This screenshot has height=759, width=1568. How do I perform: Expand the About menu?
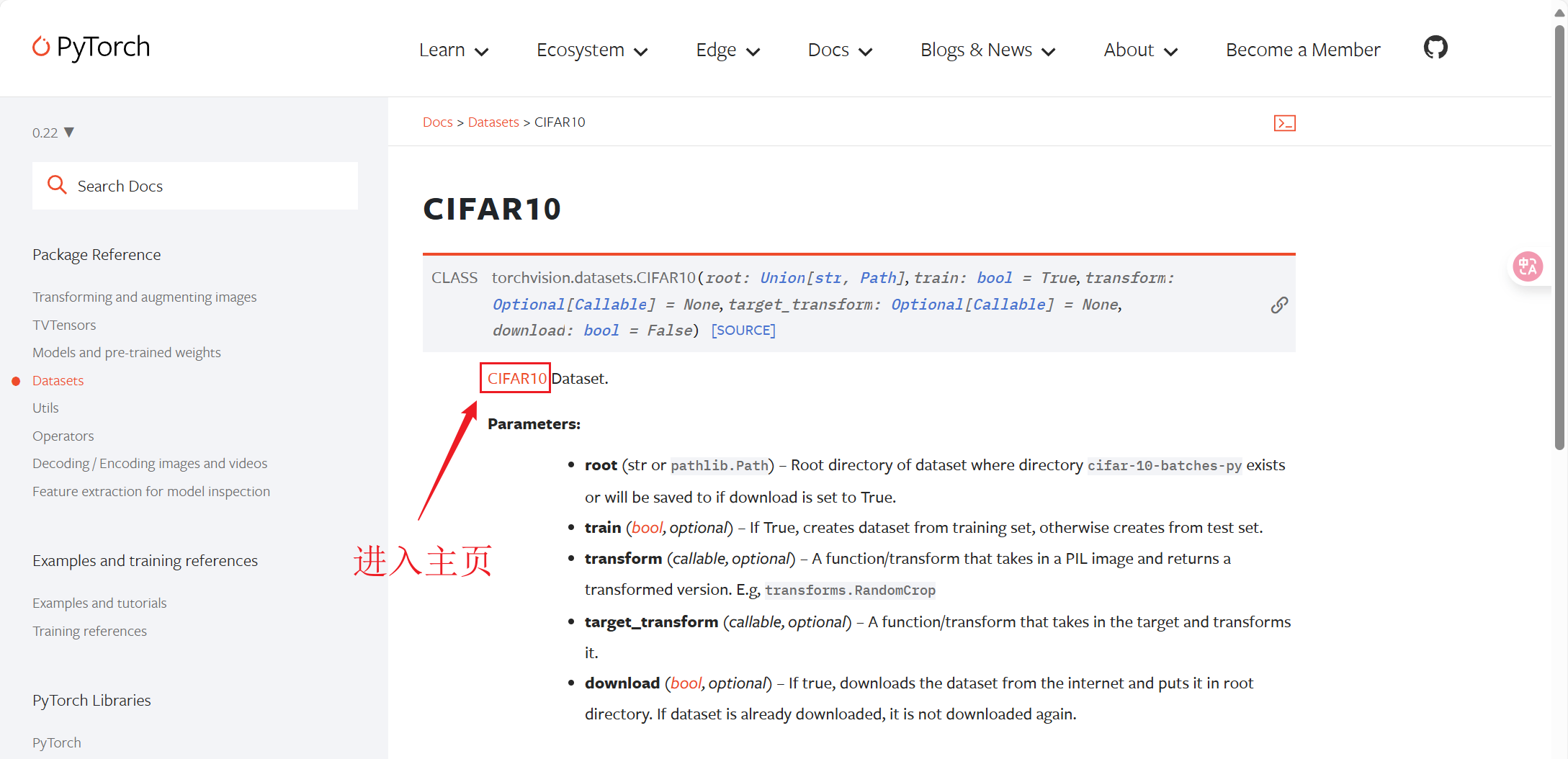click(1141, 50)
